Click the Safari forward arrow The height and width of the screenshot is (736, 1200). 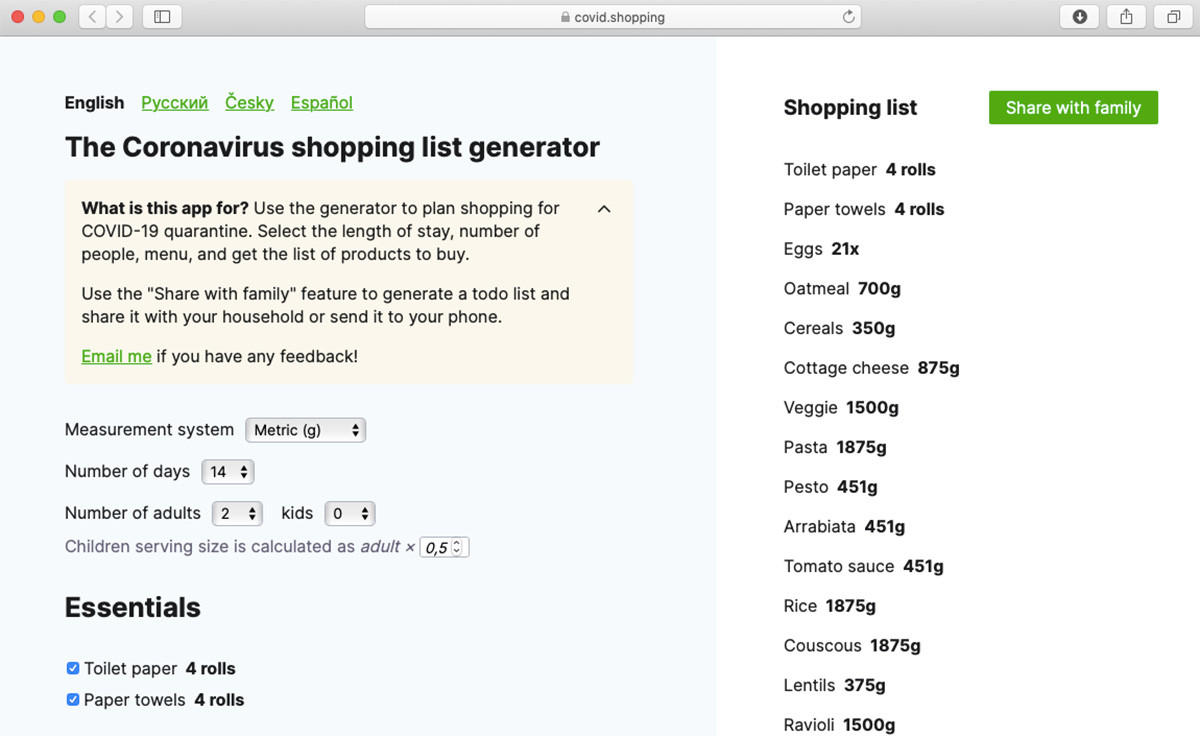[x=120, y=17]
